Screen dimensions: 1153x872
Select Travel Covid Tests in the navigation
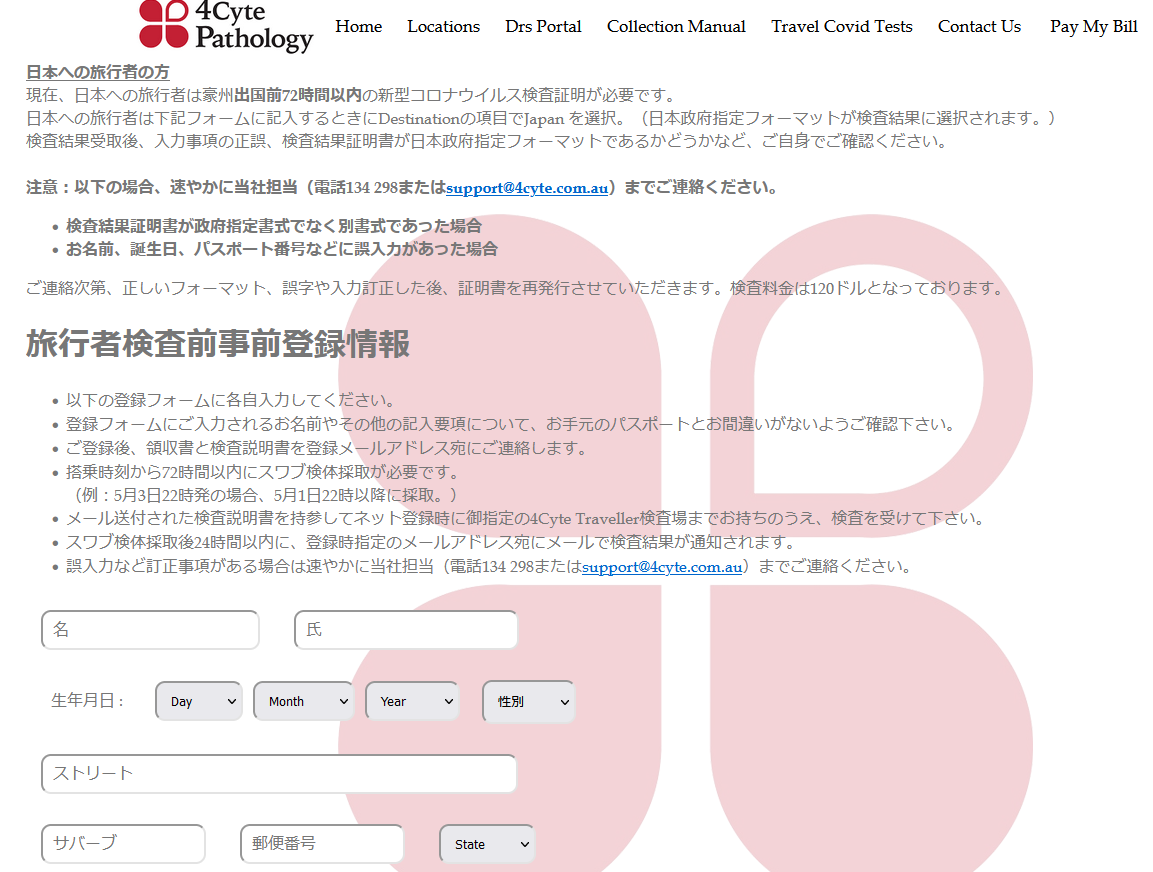(841, 27)
